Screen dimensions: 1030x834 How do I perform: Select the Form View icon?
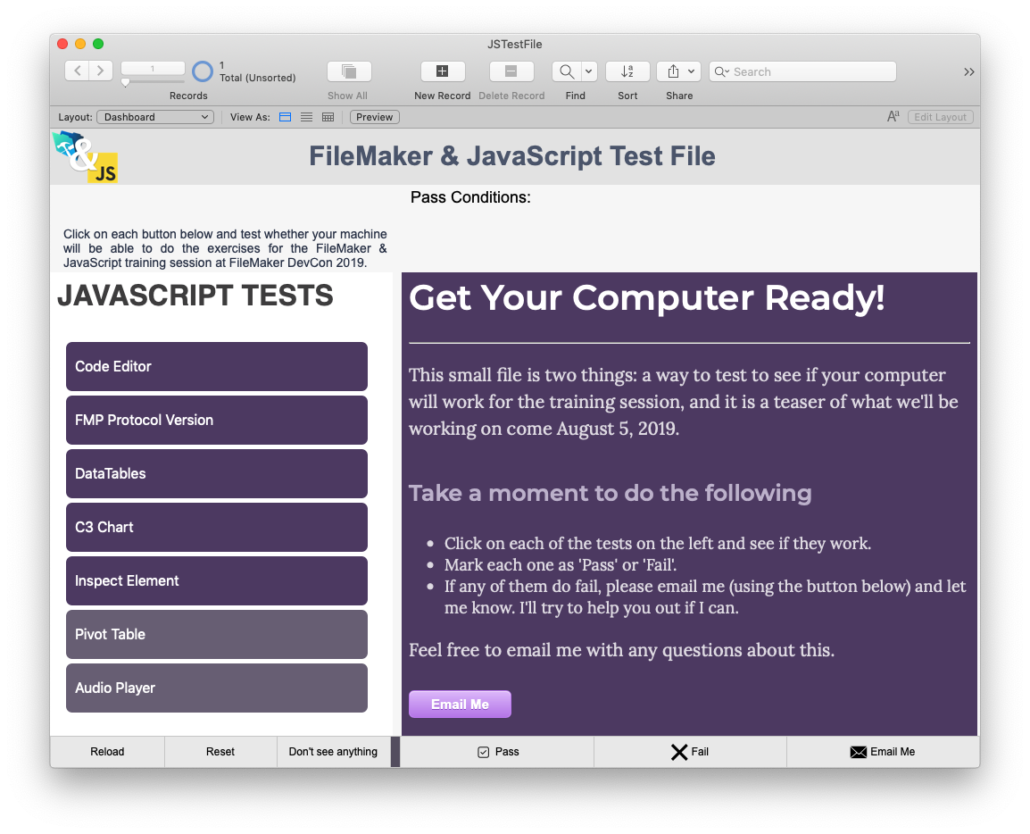tap(284, 117)
